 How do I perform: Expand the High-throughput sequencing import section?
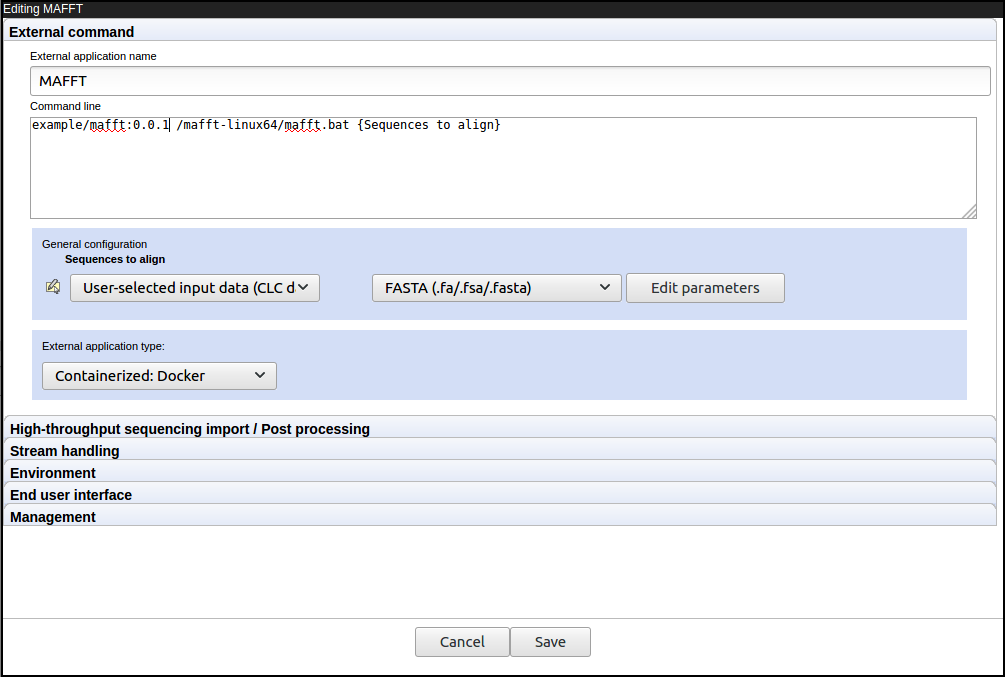click(189, 428)
